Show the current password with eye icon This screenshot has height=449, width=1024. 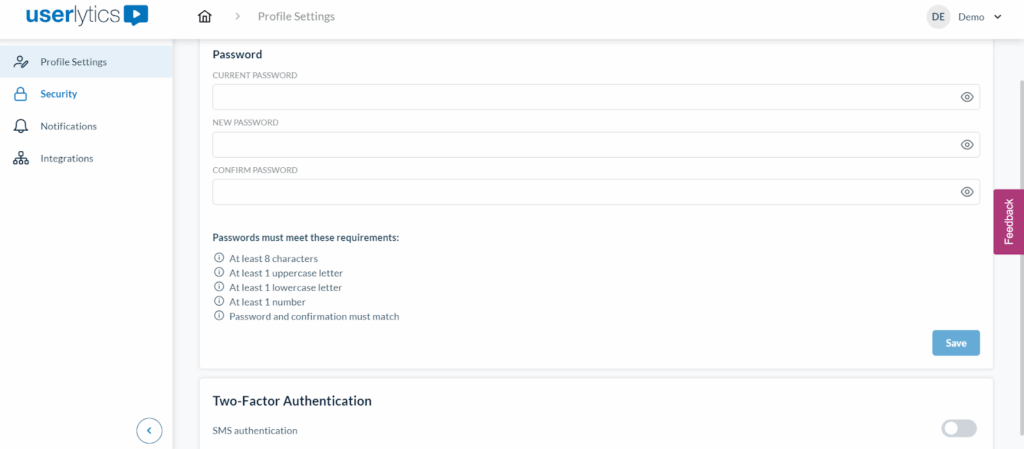[x=967, y=97]
